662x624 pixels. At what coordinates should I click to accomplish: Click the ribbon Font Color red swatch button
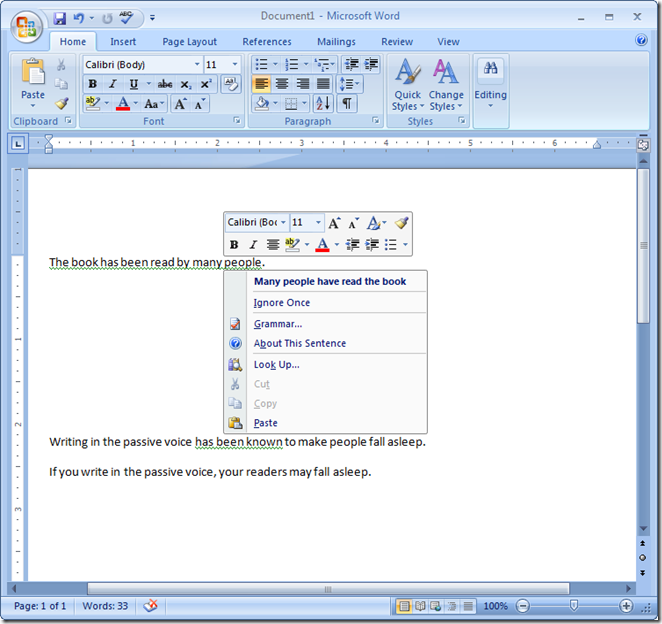click(x=123, y=103)
